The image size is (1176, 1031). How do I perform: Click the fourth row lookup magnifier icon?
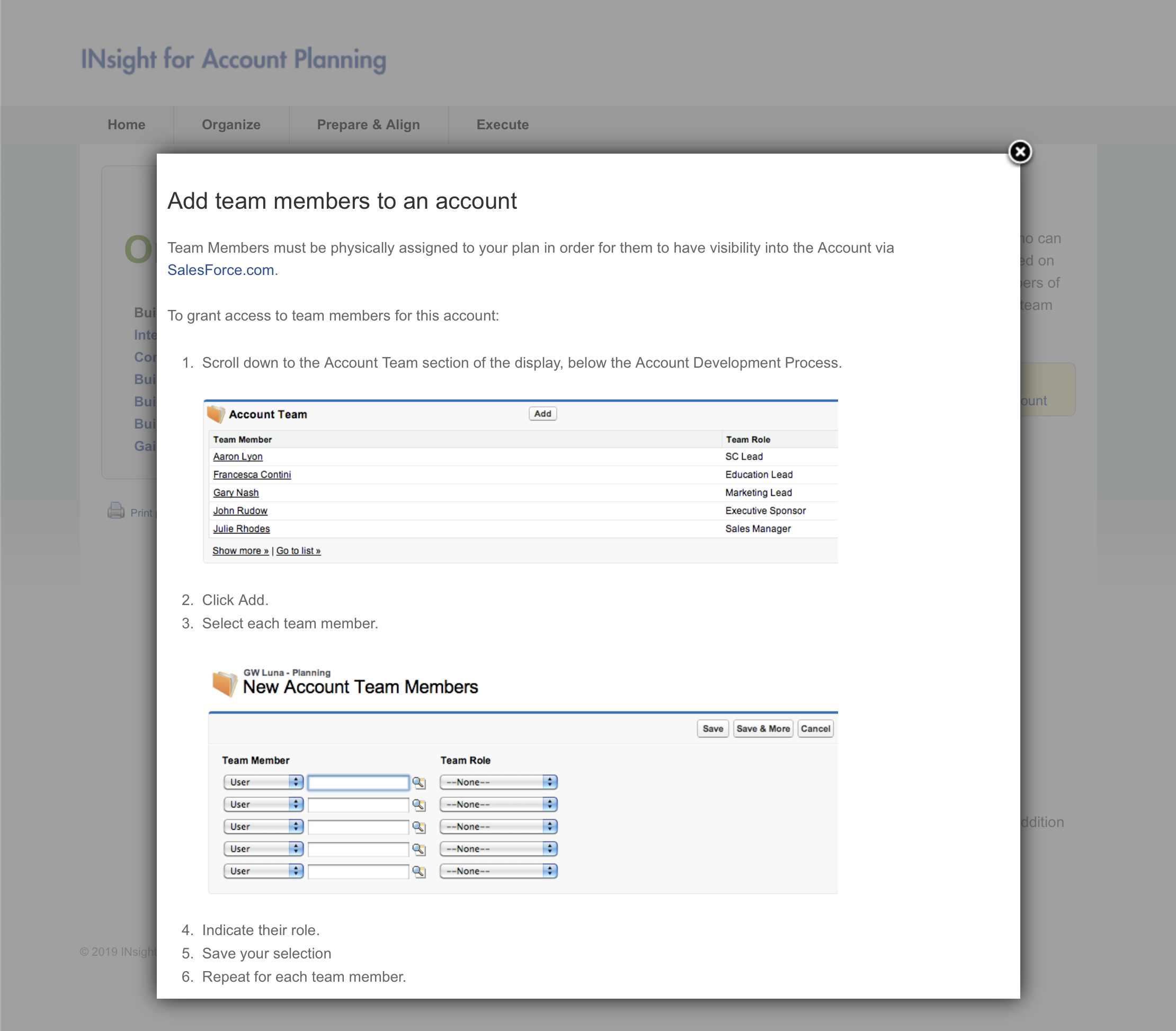click(419, 849)
